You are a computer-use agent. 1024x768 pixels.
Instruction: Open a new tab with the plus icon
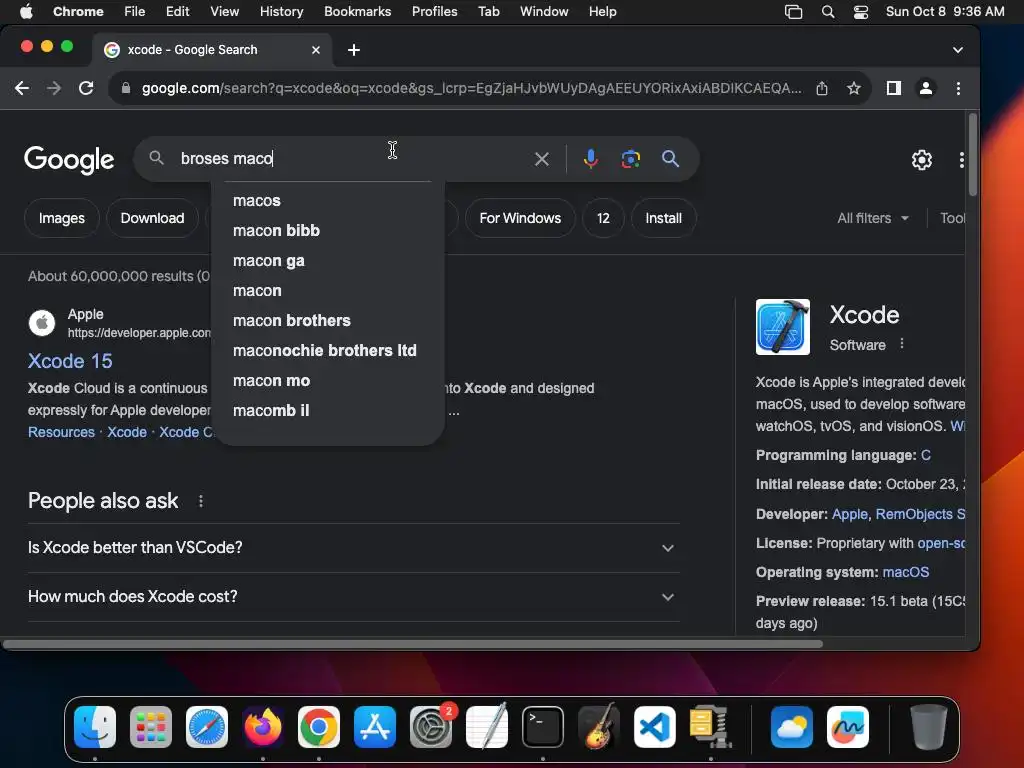pos(353,50)
